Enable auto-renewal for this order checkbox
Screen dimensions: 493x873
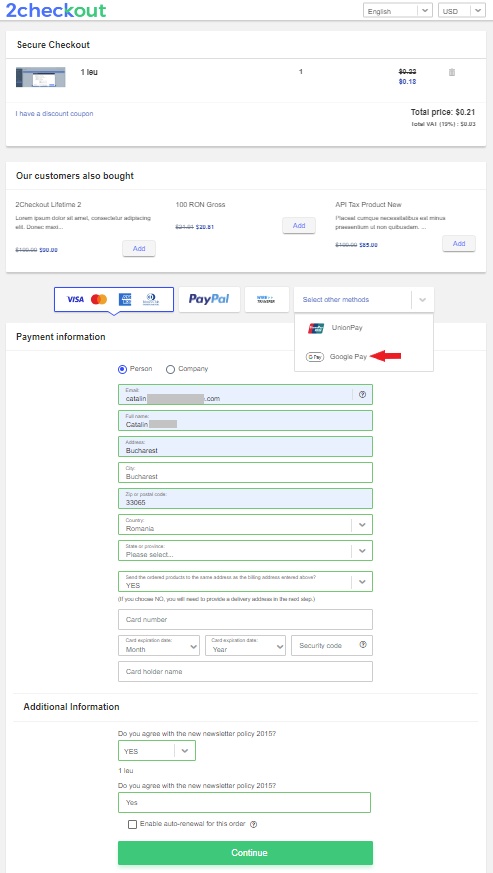(133, 825)
